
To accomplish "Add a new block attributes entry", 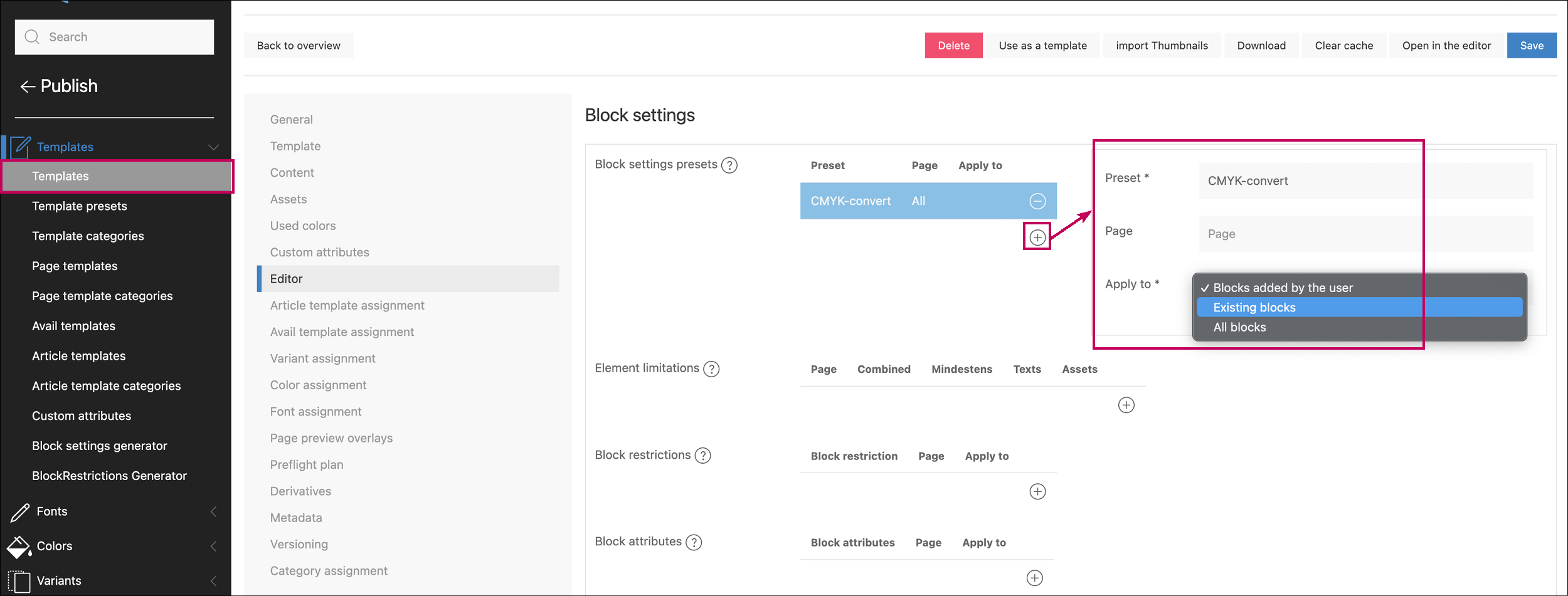I will (1034, 578).
